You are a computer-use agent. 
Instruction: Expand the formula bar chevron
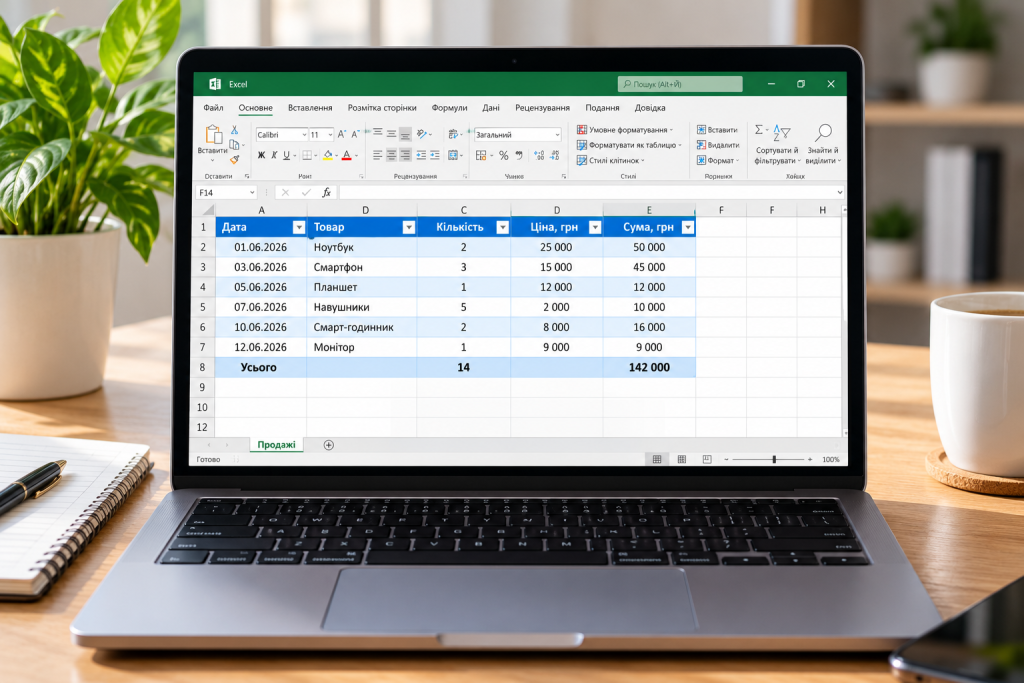point(839,193)
